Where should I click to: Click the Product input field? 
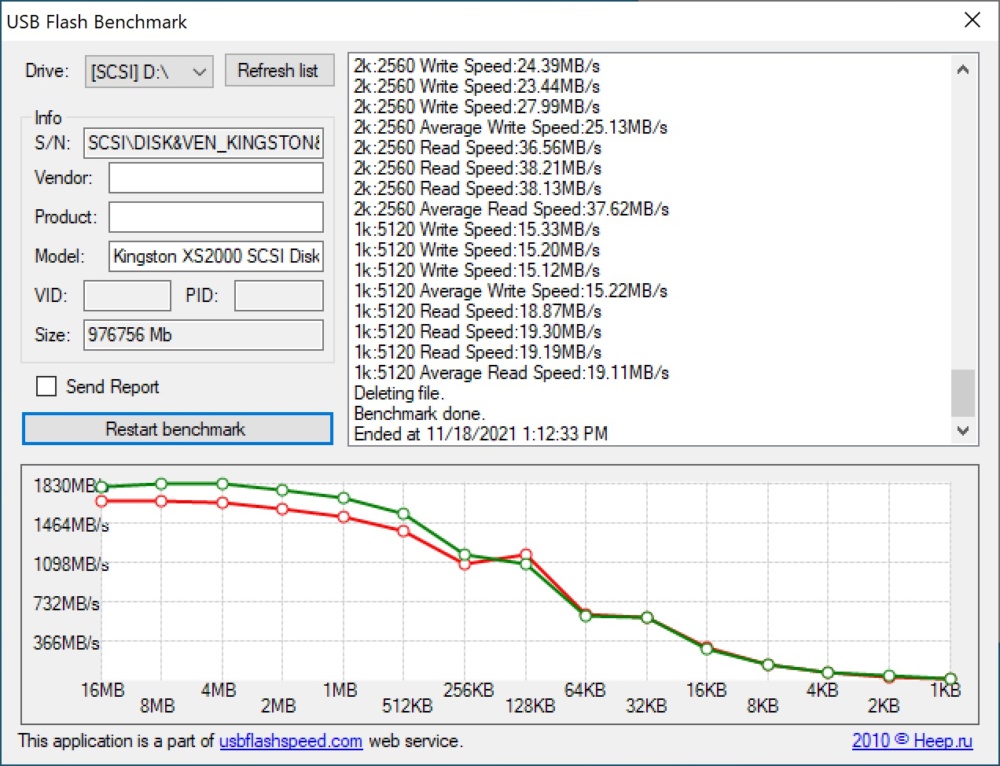pyautogui.click(x=216, y=217)
